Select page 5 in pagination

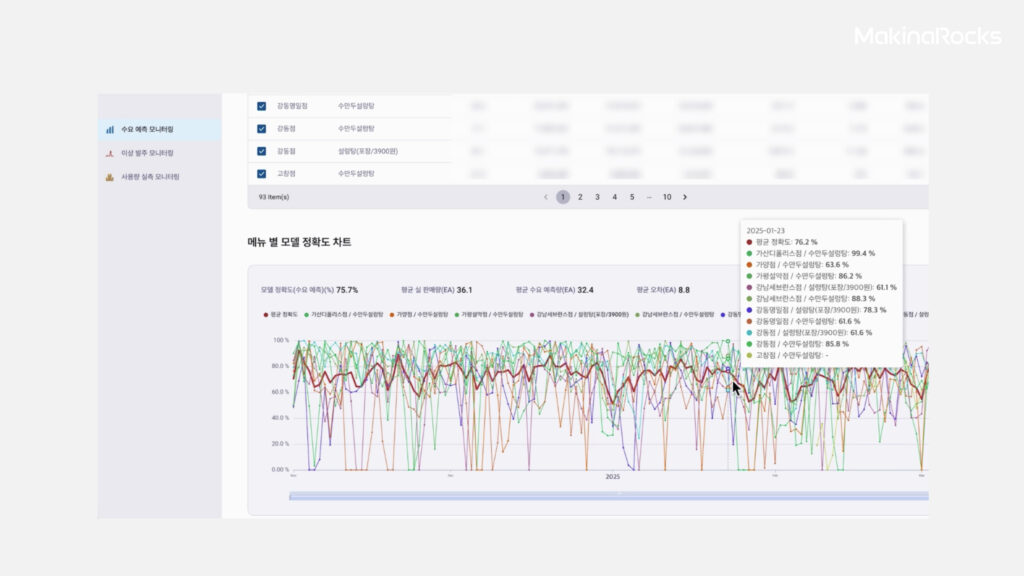(x=632, y=197)
